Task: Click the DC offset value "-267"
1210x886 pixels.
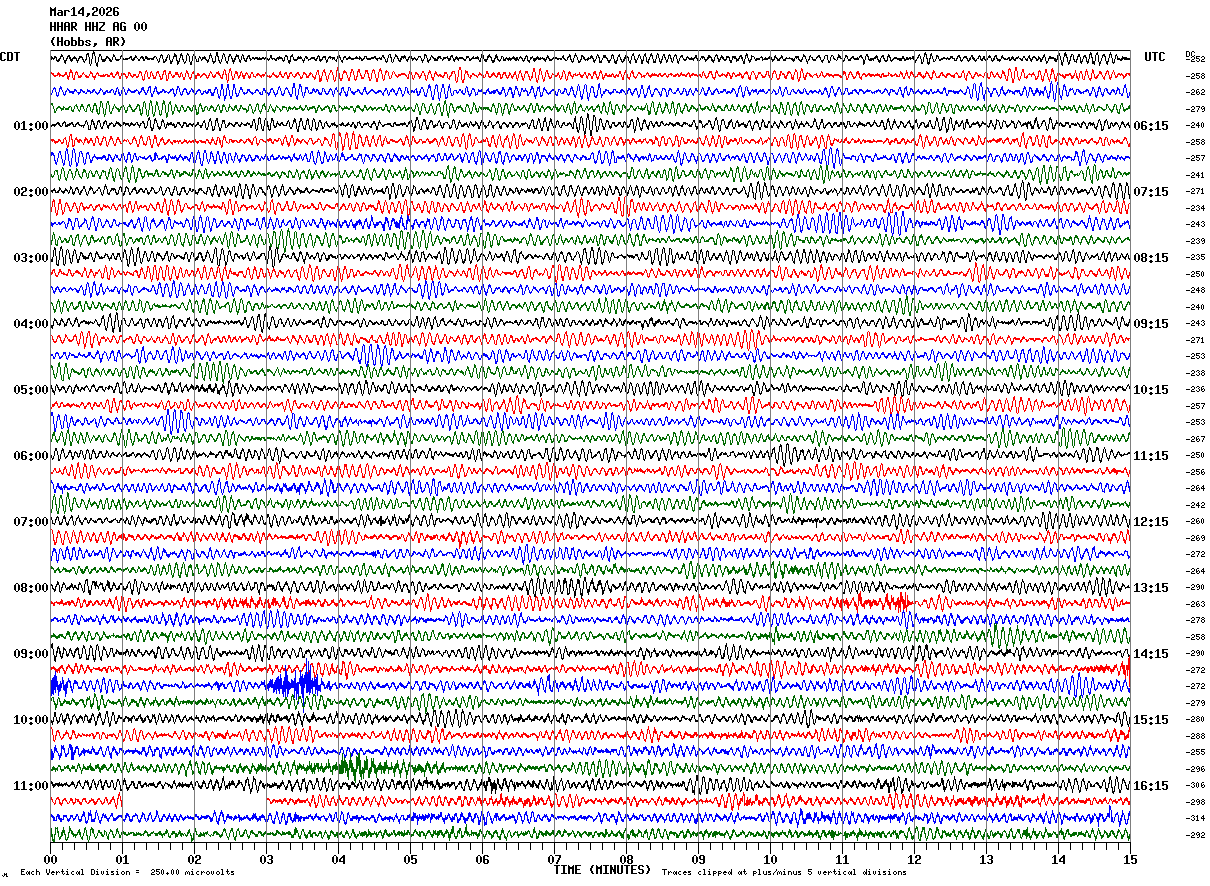Action: (1195, 439)
